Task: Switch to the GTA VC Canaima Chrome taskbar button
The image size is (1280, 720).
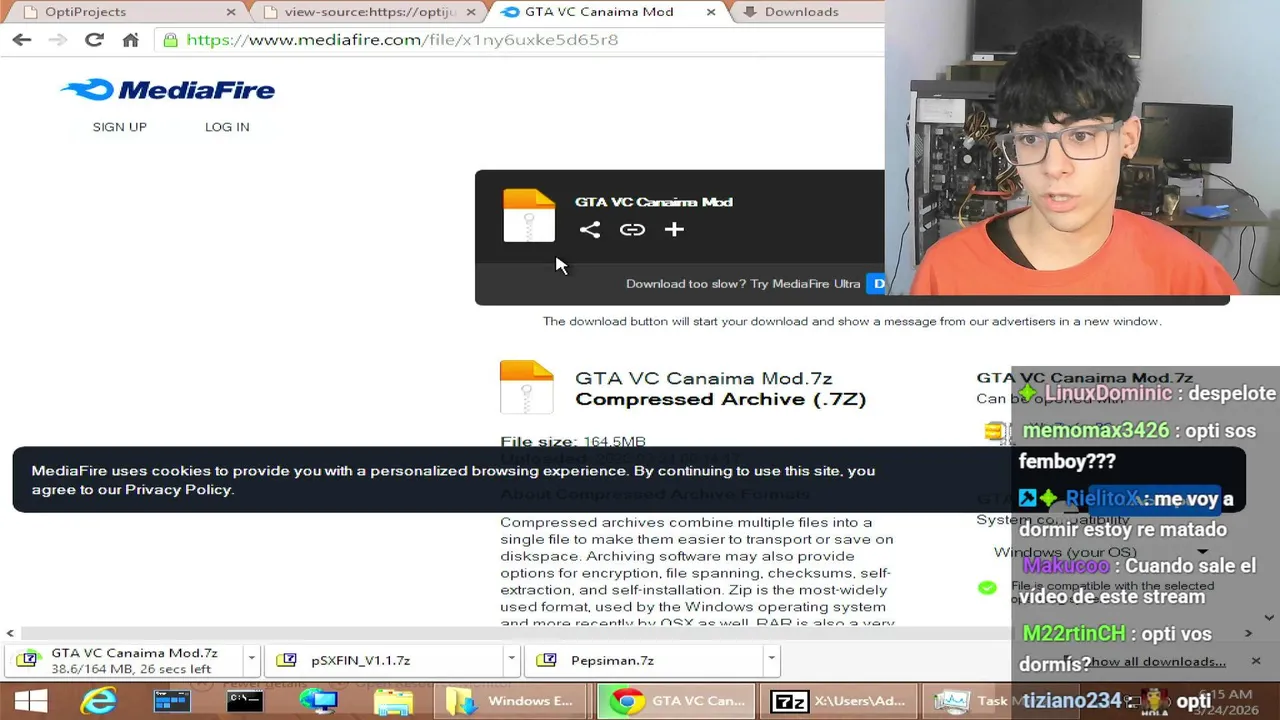Action: [675, 701]
